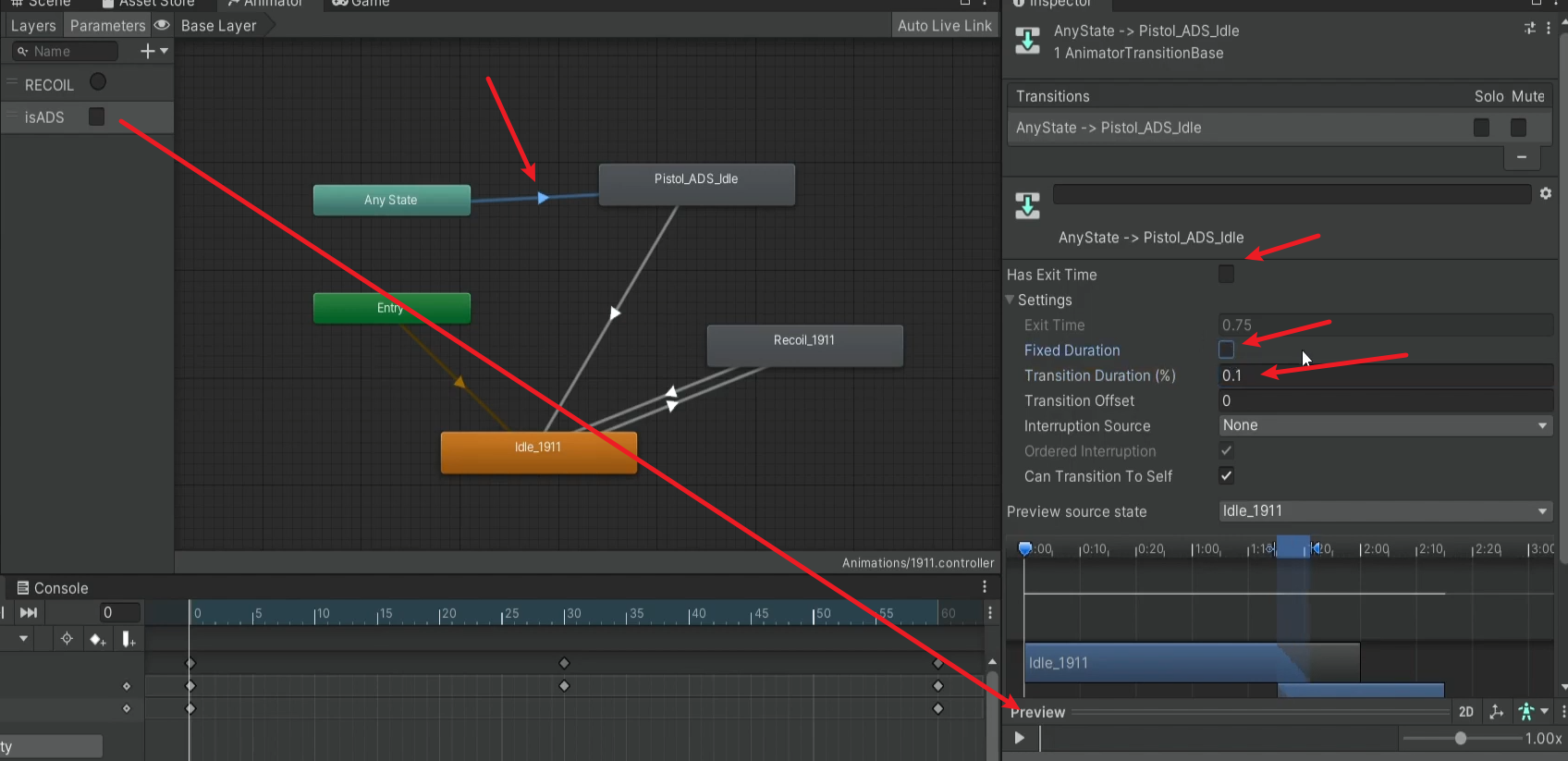Open Inspector preset selector icon
Viewport: 1568px width, 761px height.
pos(1530,29)
